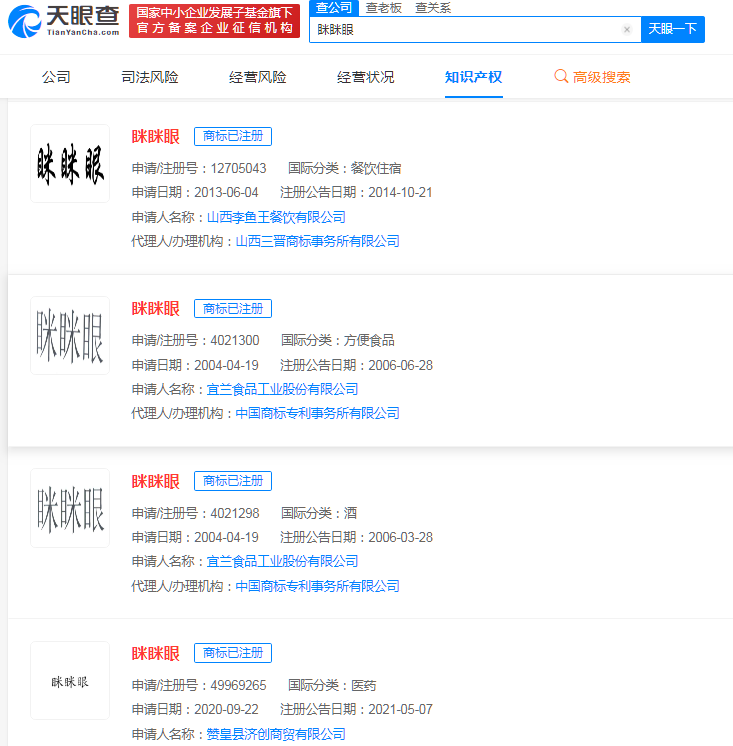Click registration number 49969265 text

(238, 686)
